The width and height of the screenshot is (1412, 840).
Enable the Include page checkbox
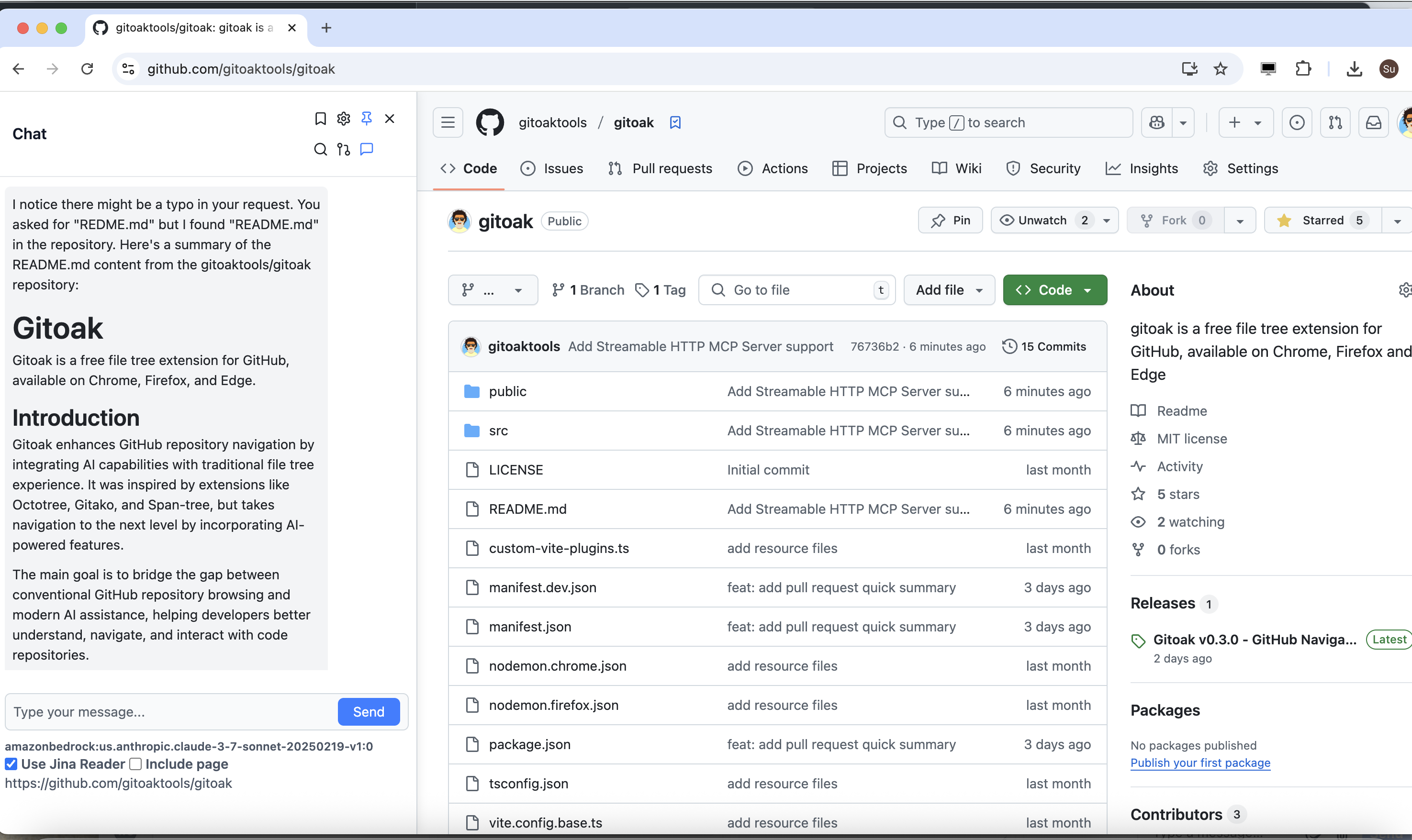tap(135, 764)
